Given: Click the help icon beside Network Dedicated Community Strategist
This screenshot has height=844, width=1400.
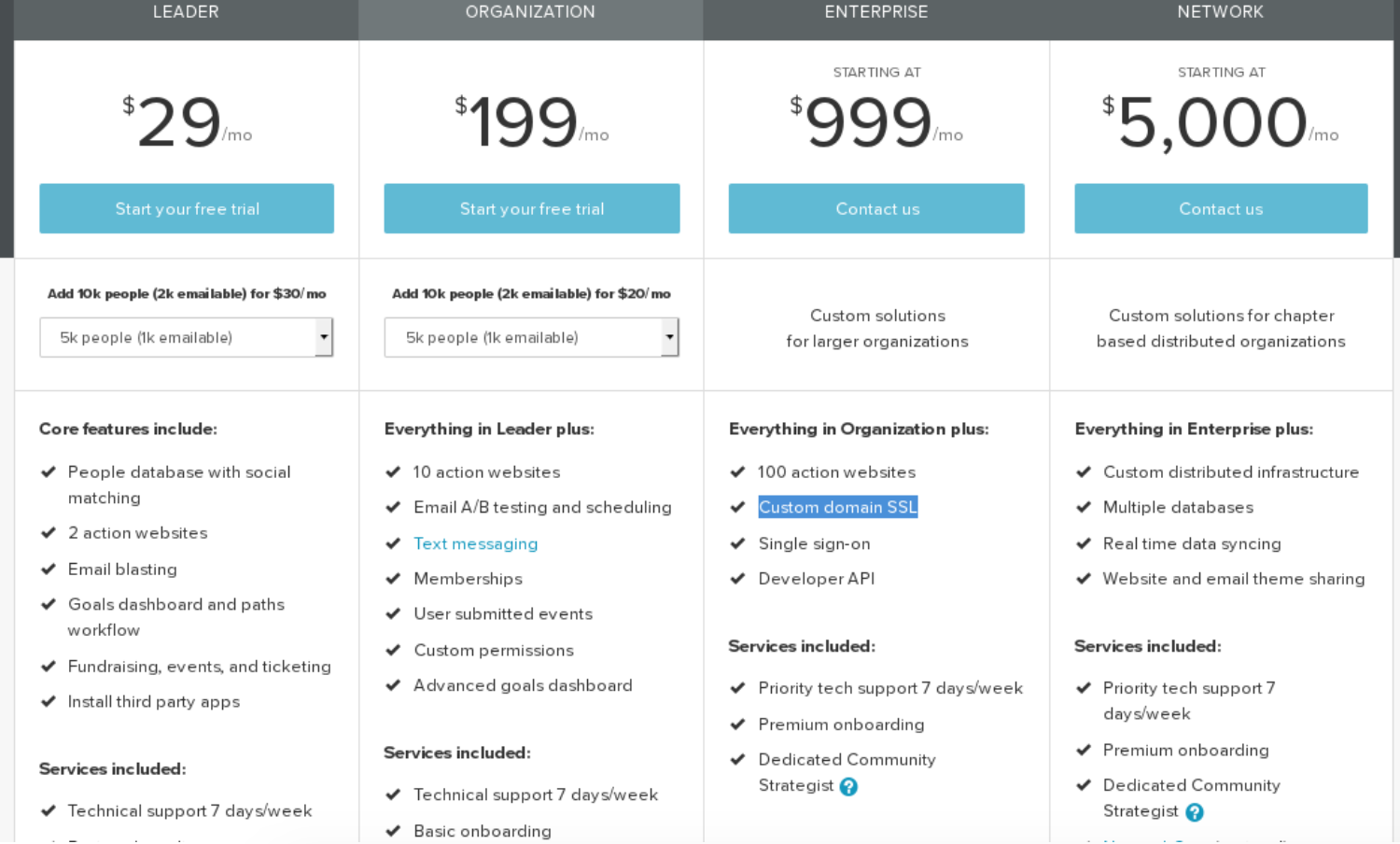Looking at the screenshot, I should point(1195,813).
